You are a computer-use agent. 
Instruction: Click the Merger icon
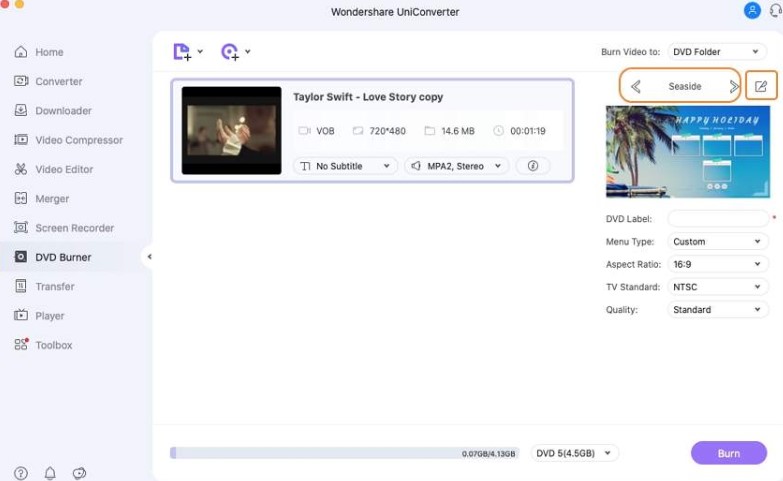point(20,198)
